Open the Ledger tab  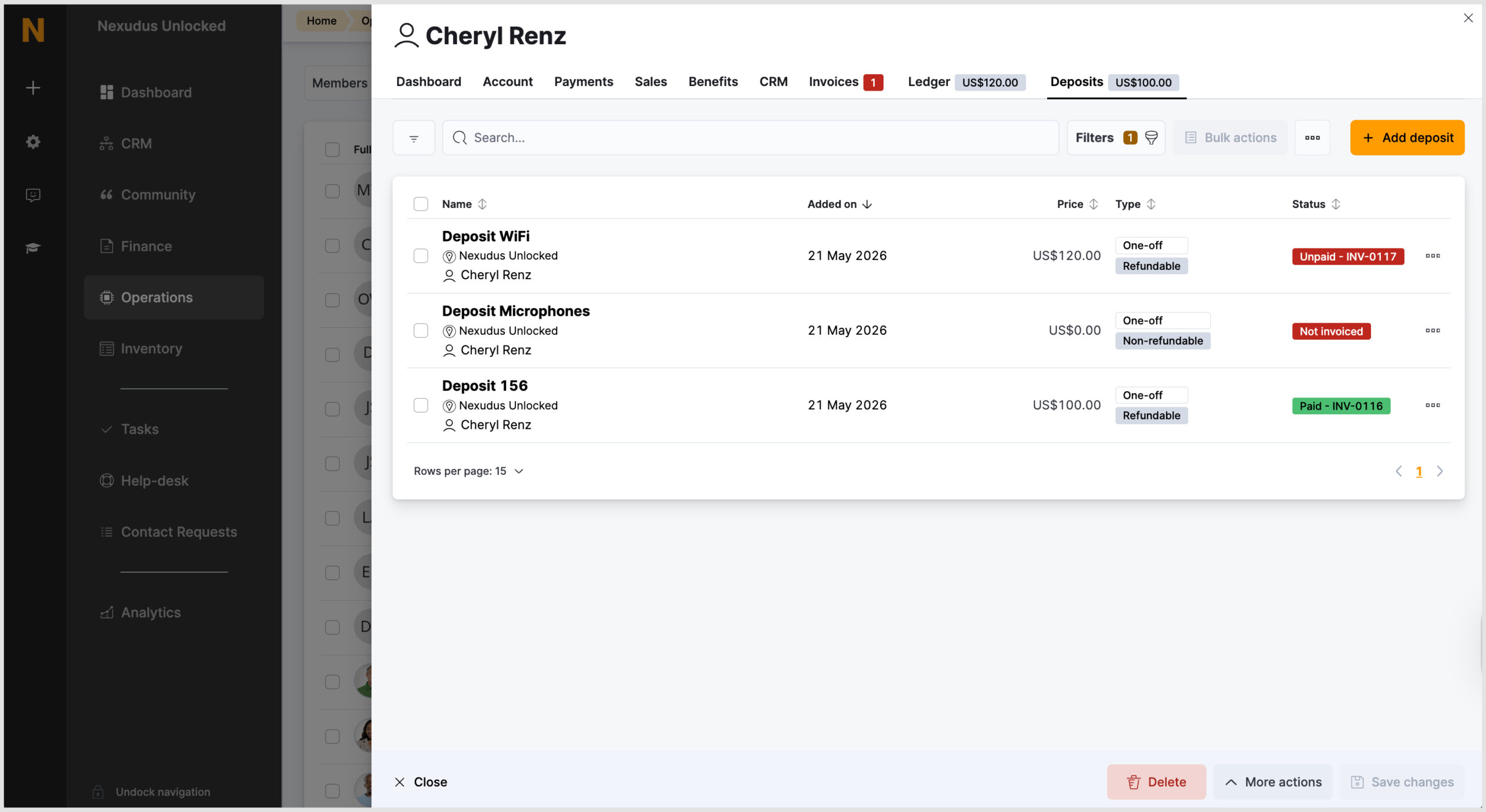966,82
